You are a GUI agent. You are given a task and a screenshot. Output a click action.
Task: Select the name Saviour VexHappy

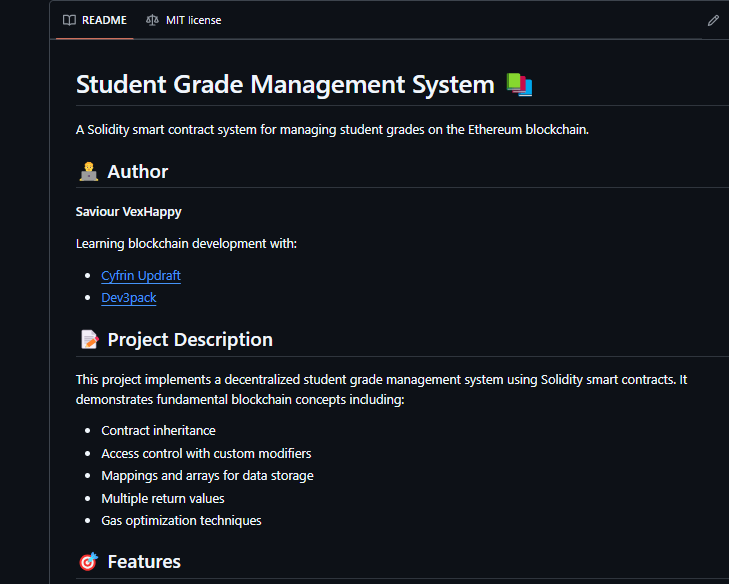(x=129, y=212)
